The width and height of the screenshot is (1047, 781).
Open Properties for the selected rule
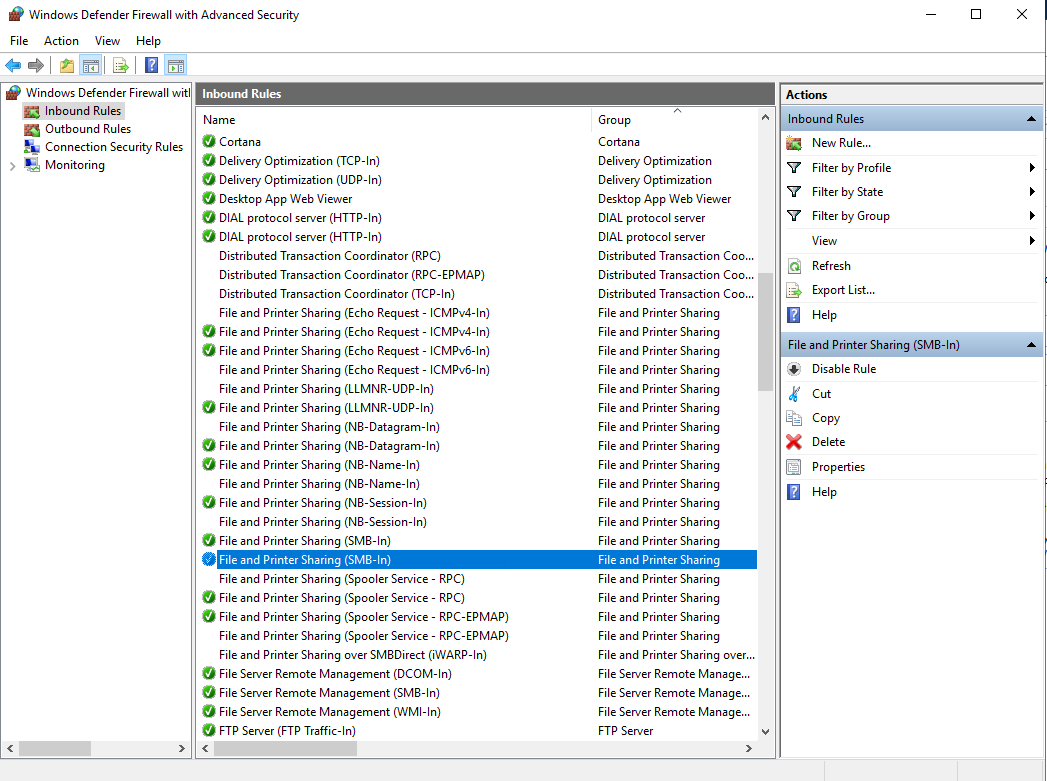point(838,467)
